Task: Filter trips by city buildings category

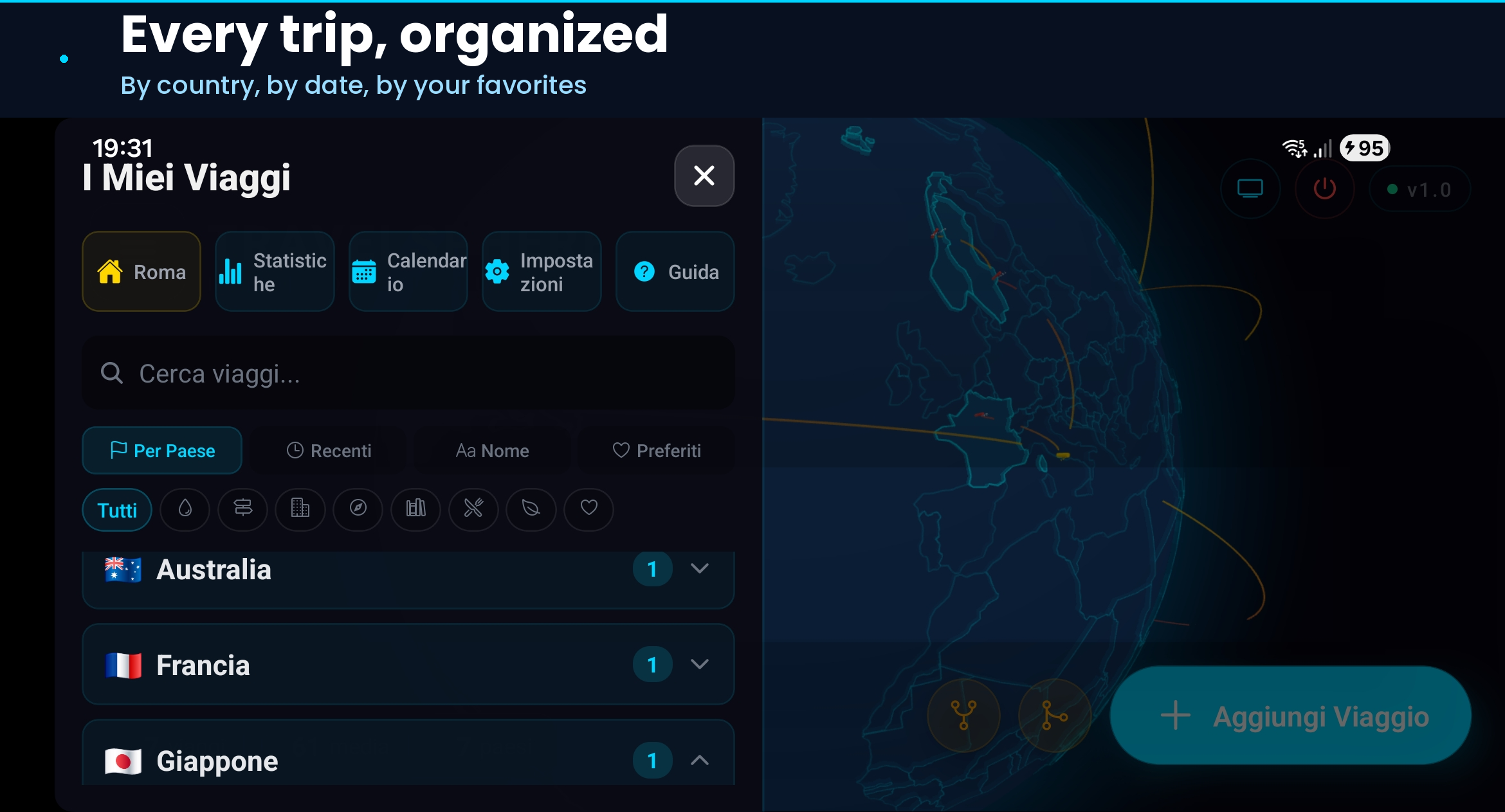Action: click(300, 509)
